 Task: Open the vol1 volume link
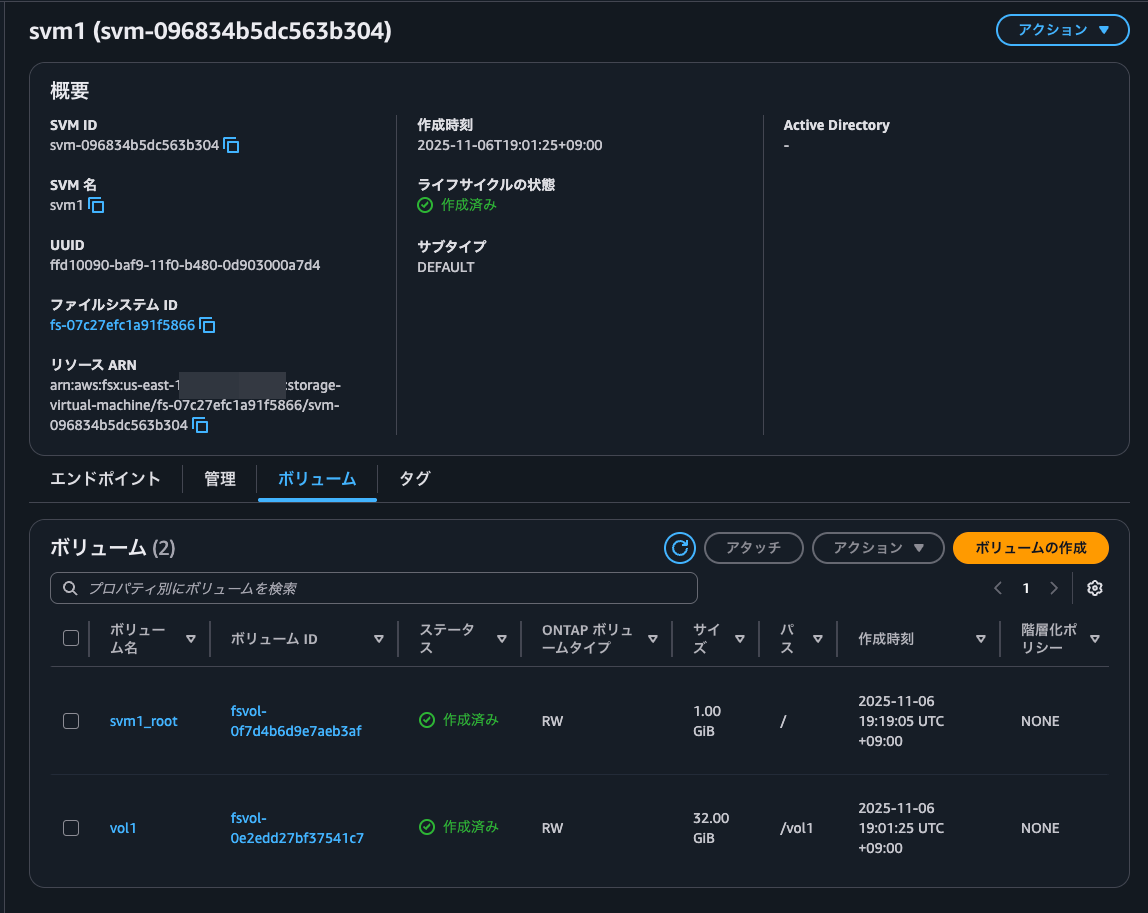[x=123, y=828]
